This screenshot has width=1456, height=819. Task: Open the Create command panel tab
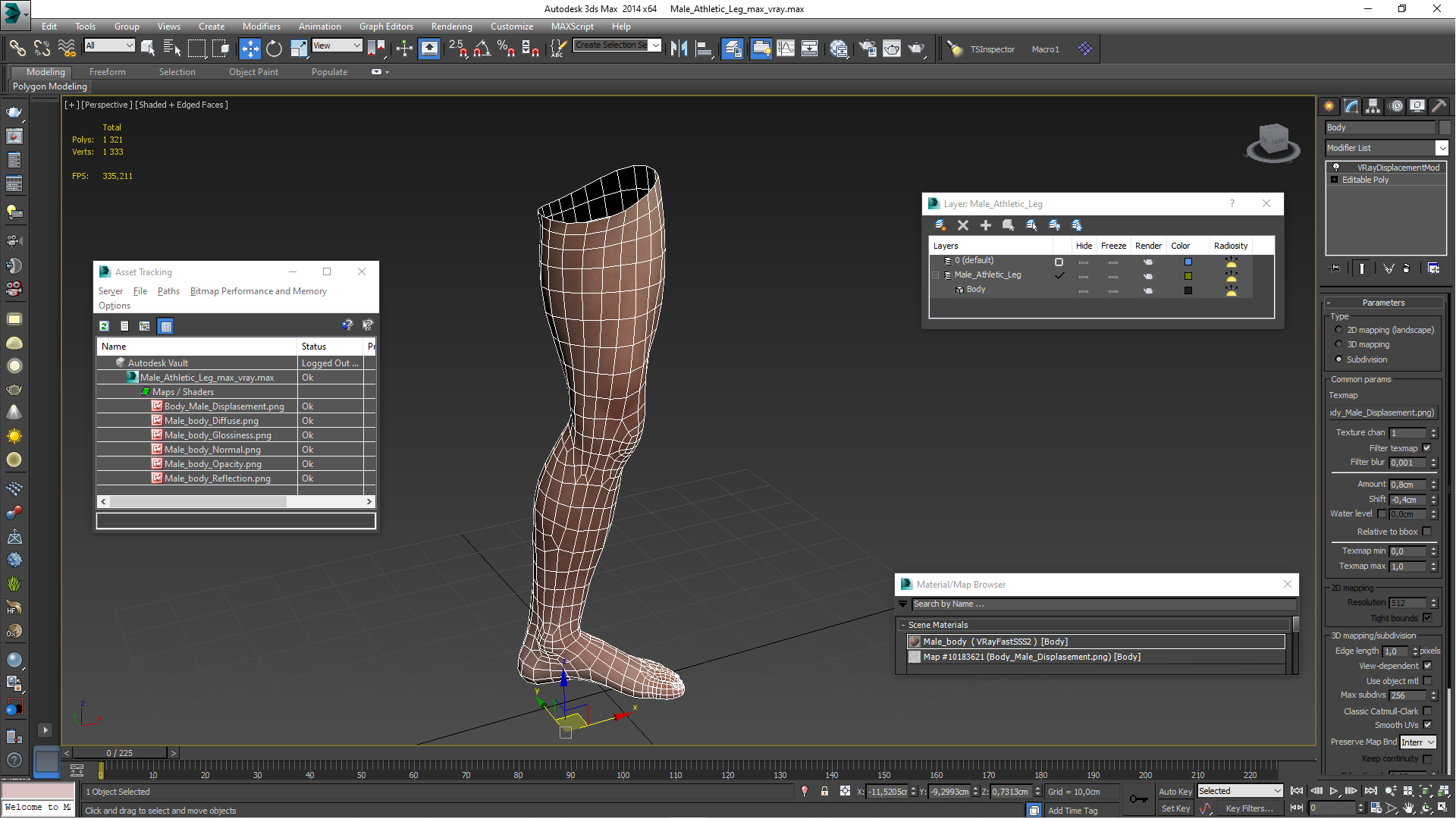pyautogui.click(x=1329, y=106)
